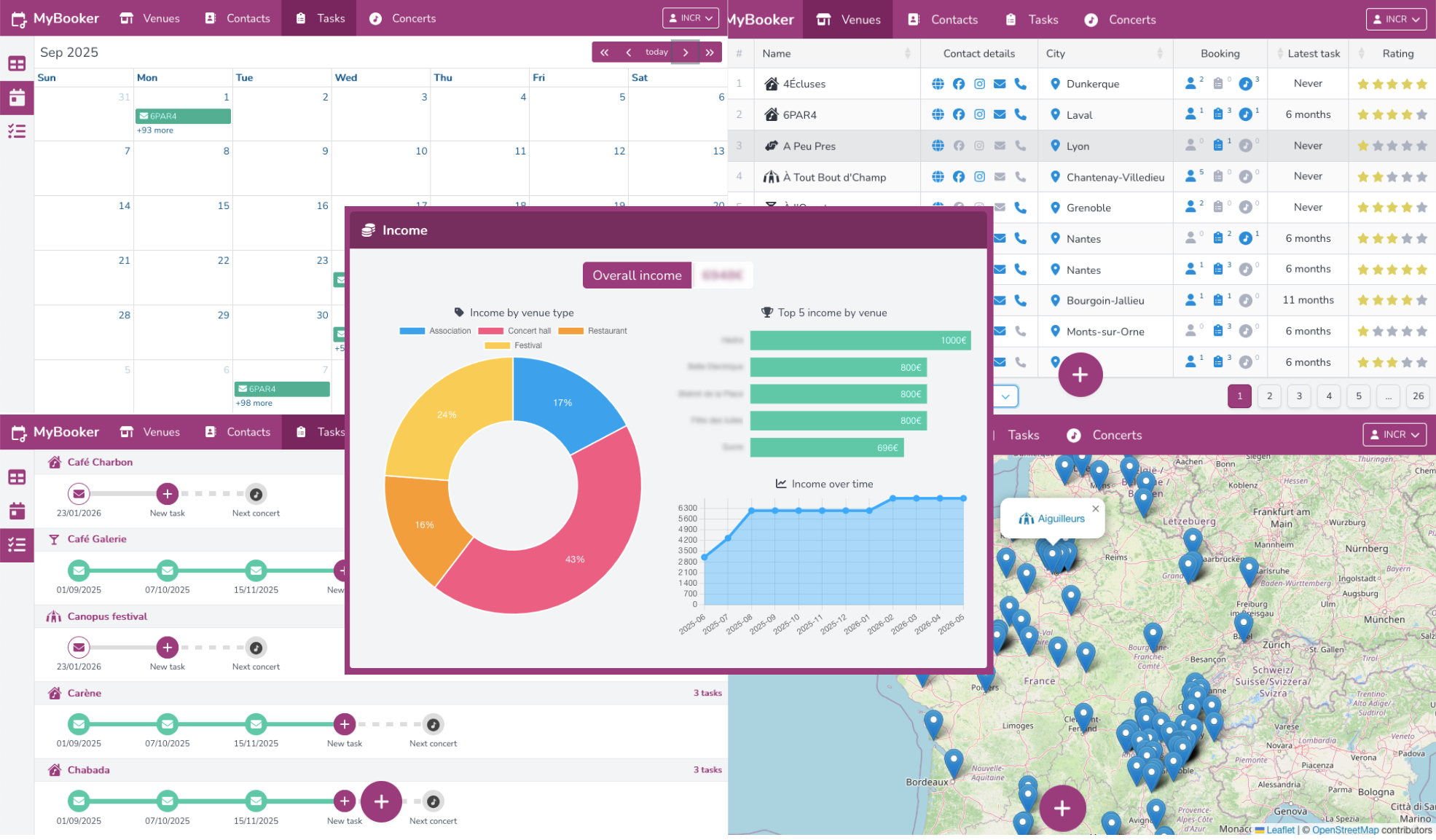Click the 43% donut chart segment

pyautogui.click(x=575, y=559)
